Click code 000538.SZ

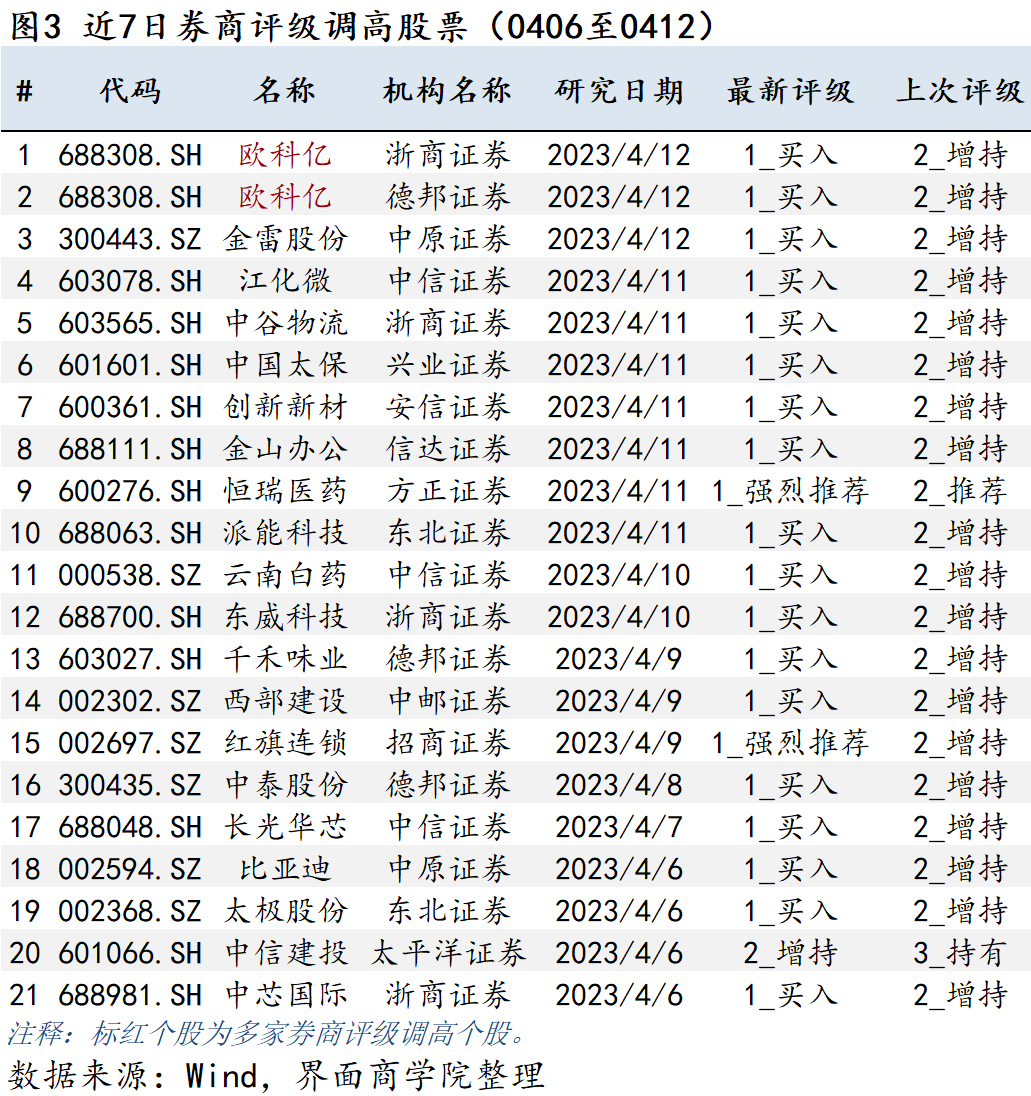click(130, 575)
